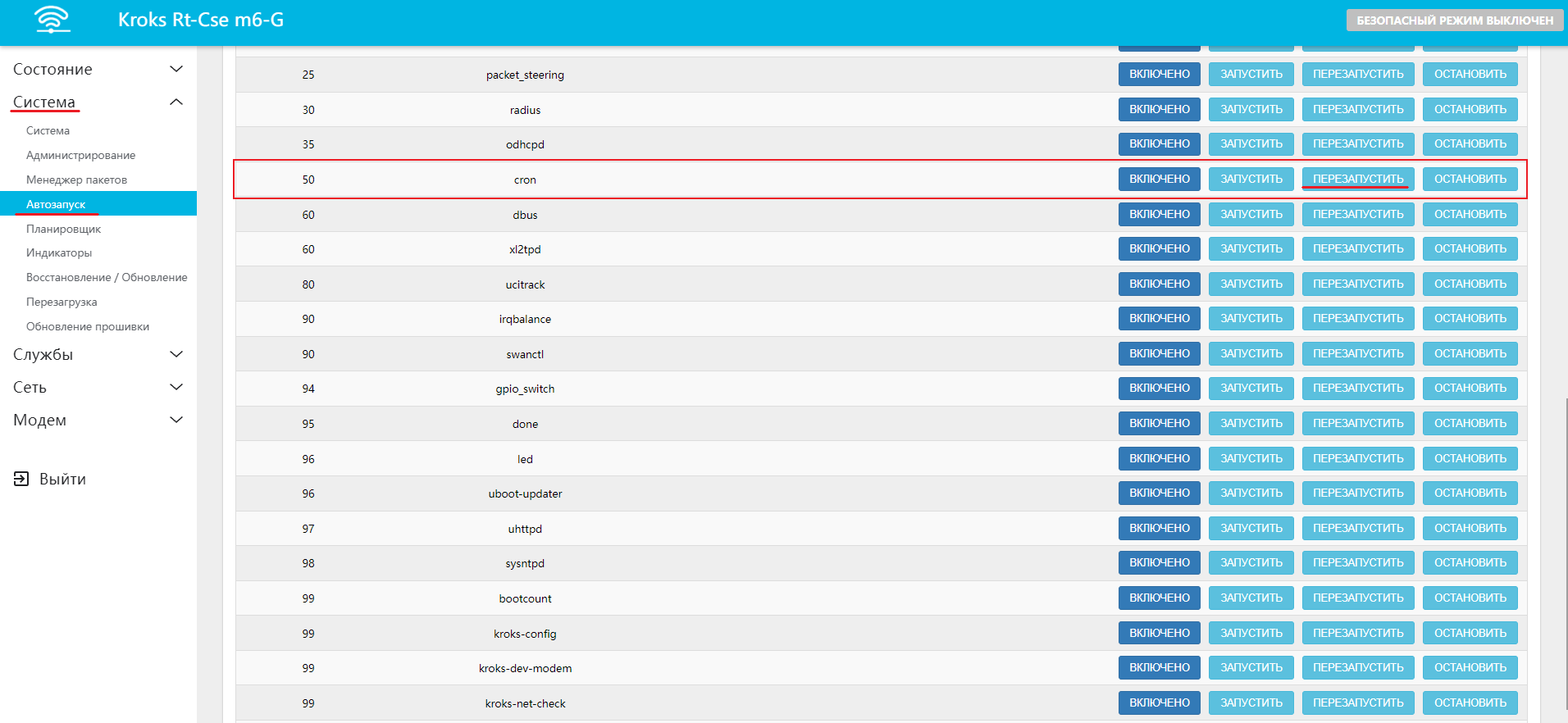Image resolution: width=1568 pixels, height=723 pixels.
Task: Stop the sysntpd service
Action: (1470, 563)
